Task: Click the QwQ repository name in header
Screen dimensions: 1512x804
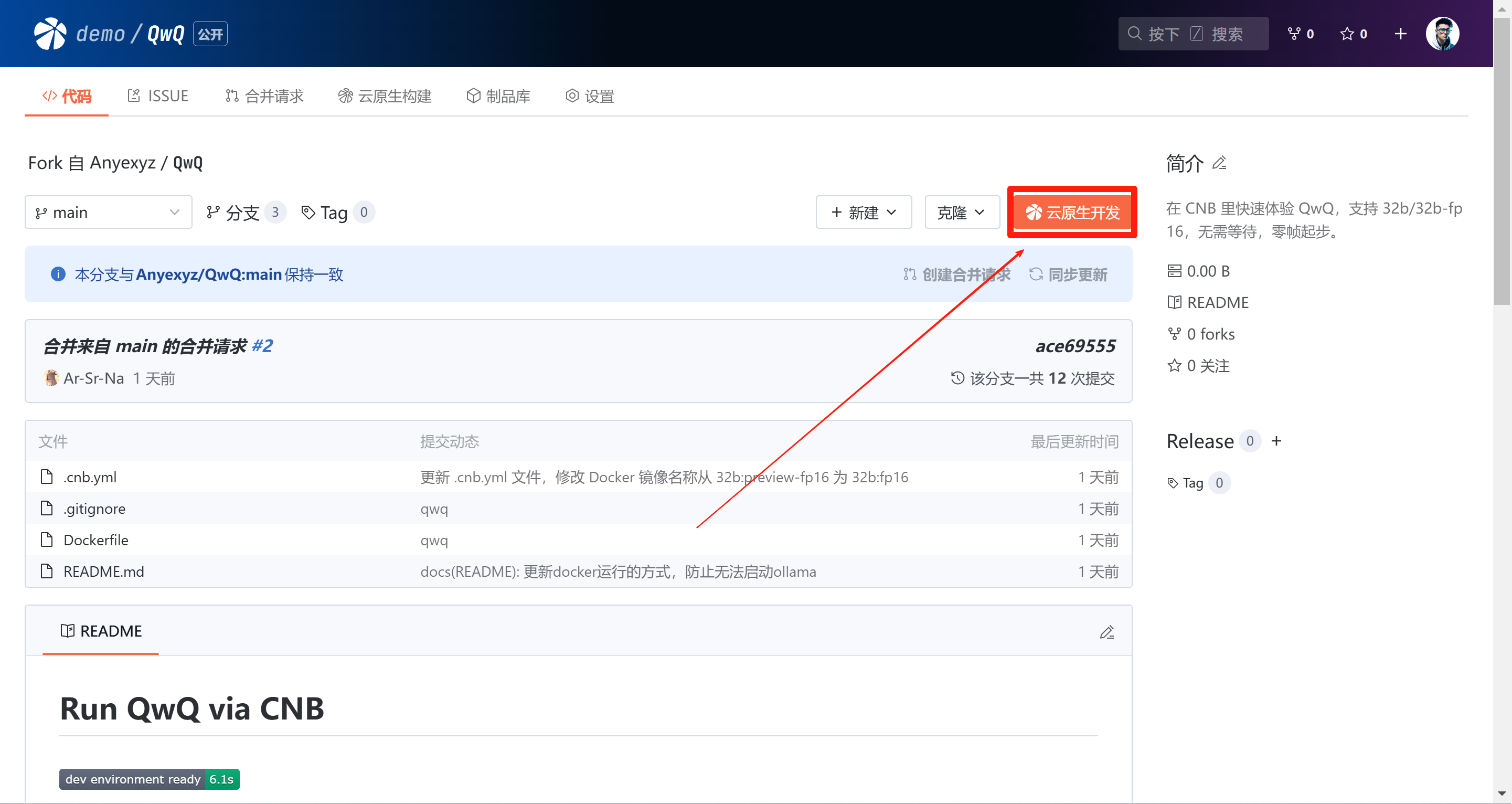Action: point(165,34)
